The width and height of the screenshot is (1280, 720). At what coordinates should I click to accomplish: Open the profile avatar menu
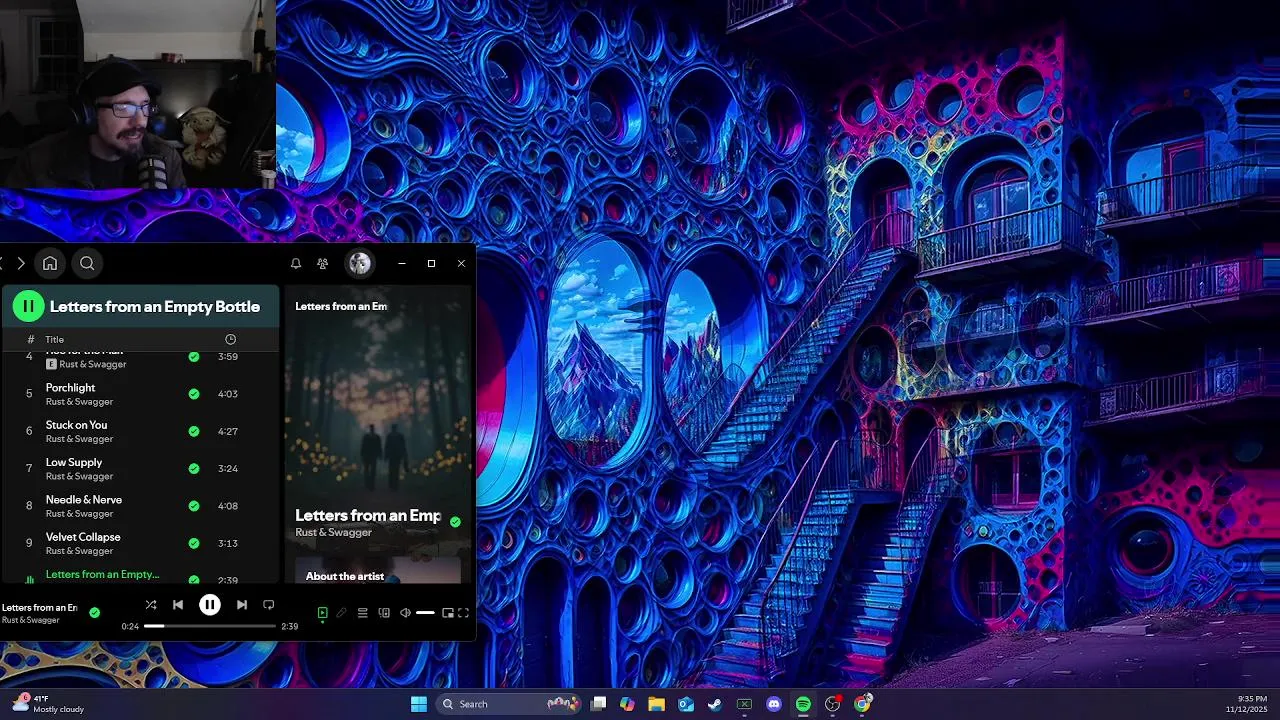pyautogui.click(x=359, y=263)
